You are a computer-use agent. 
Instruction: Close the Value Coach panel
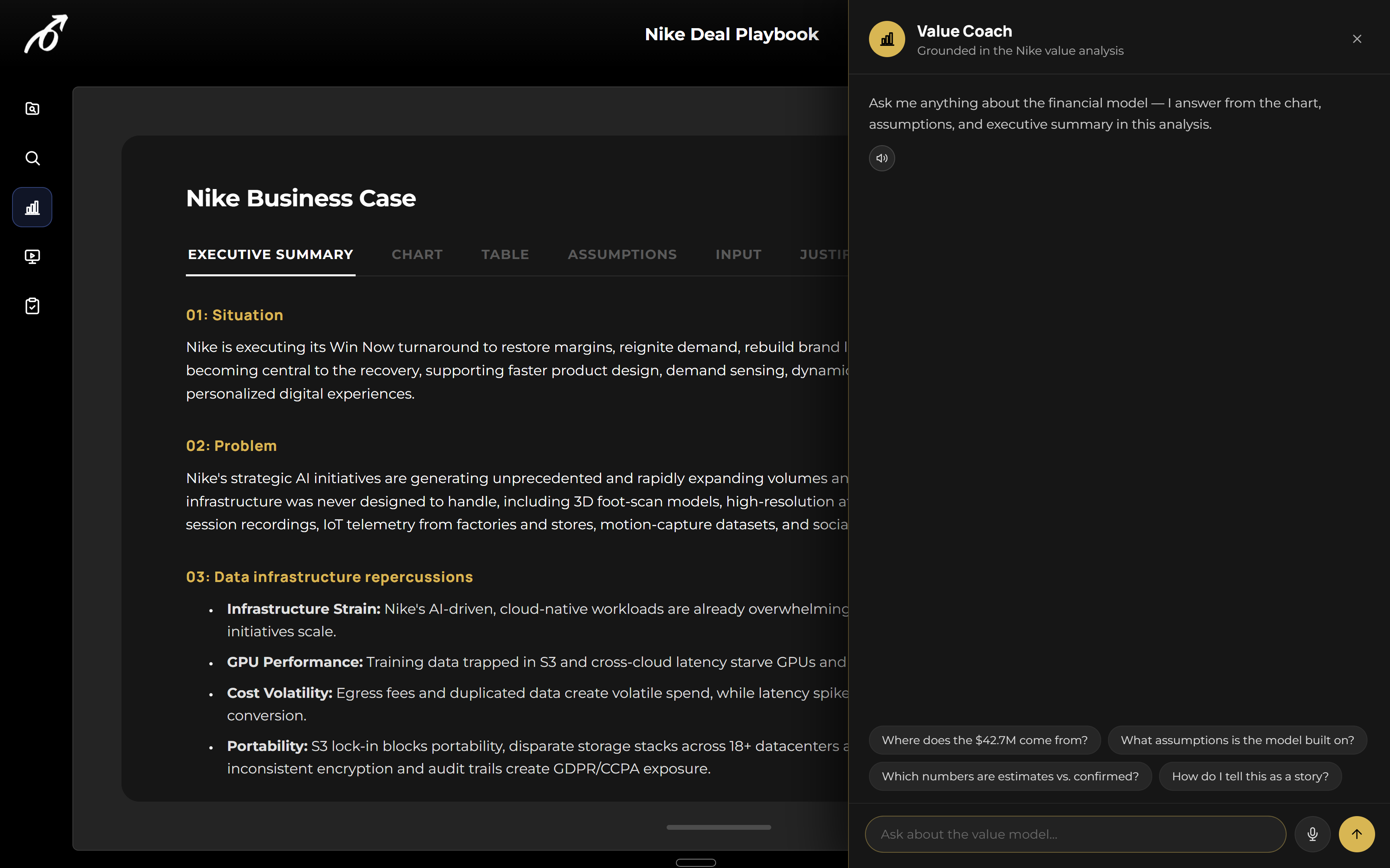pos(1357,39)
